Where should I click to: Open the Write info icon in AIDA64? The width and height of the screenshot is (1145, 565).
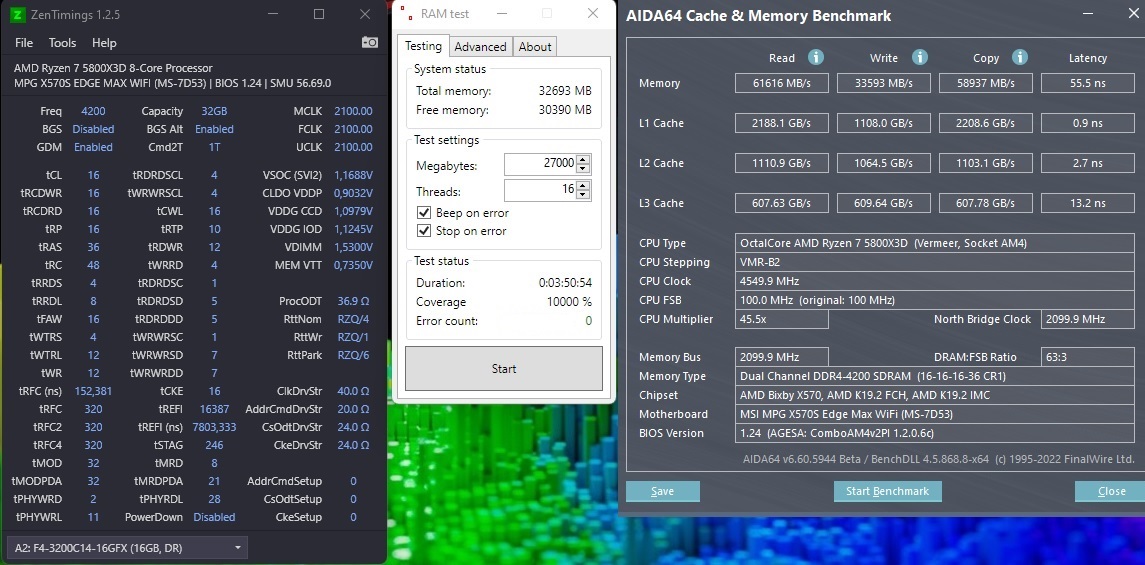coord(920,57)
